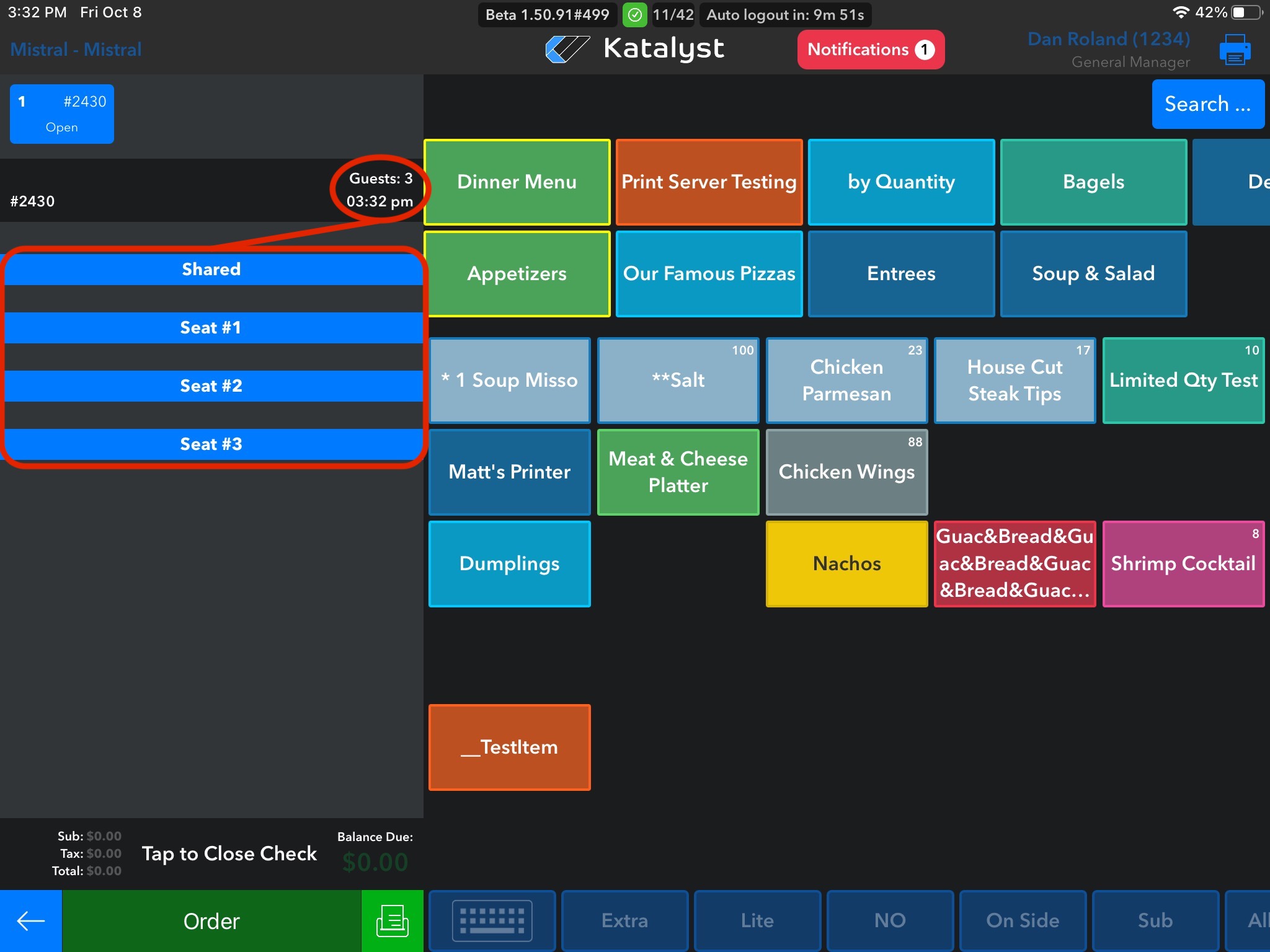Image resolution: width=1270 pixels, height=952 pixels.
Task: Select the Seat #2 row
Action: (x=211, y=386)
